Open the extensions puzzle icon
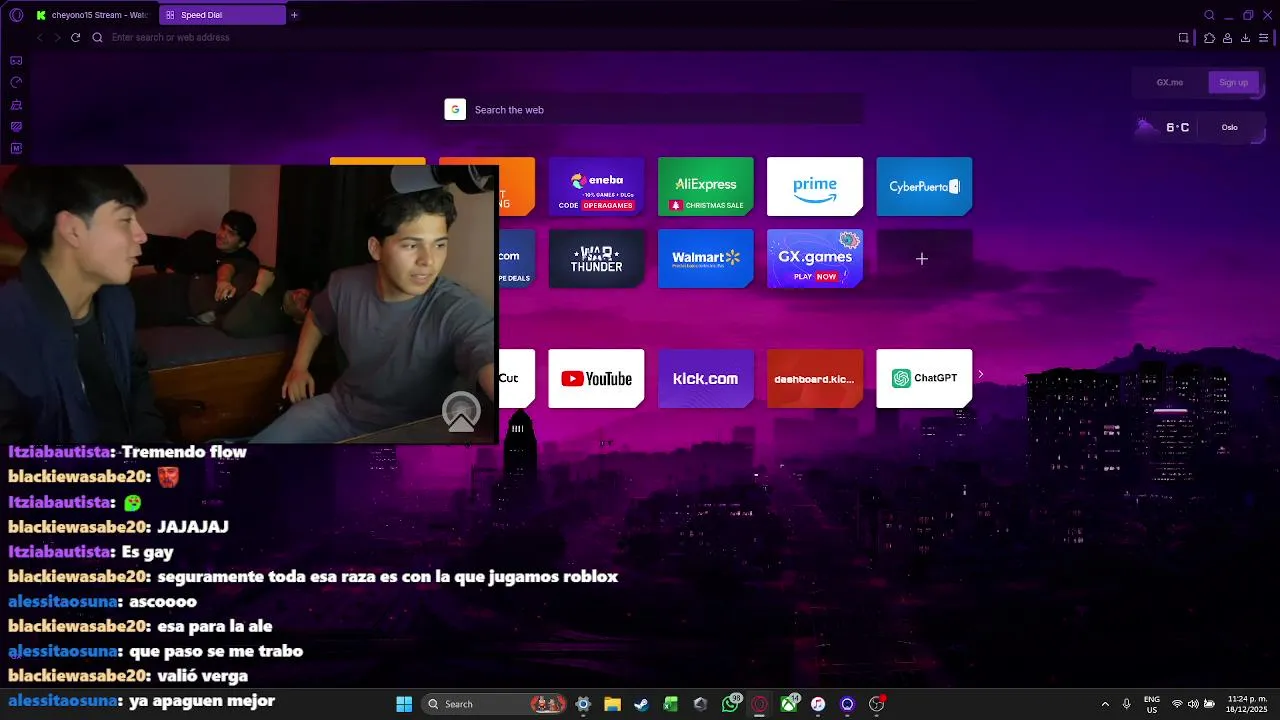The height and width of the screenshot is (720, 1280). tap(1209, 38)
